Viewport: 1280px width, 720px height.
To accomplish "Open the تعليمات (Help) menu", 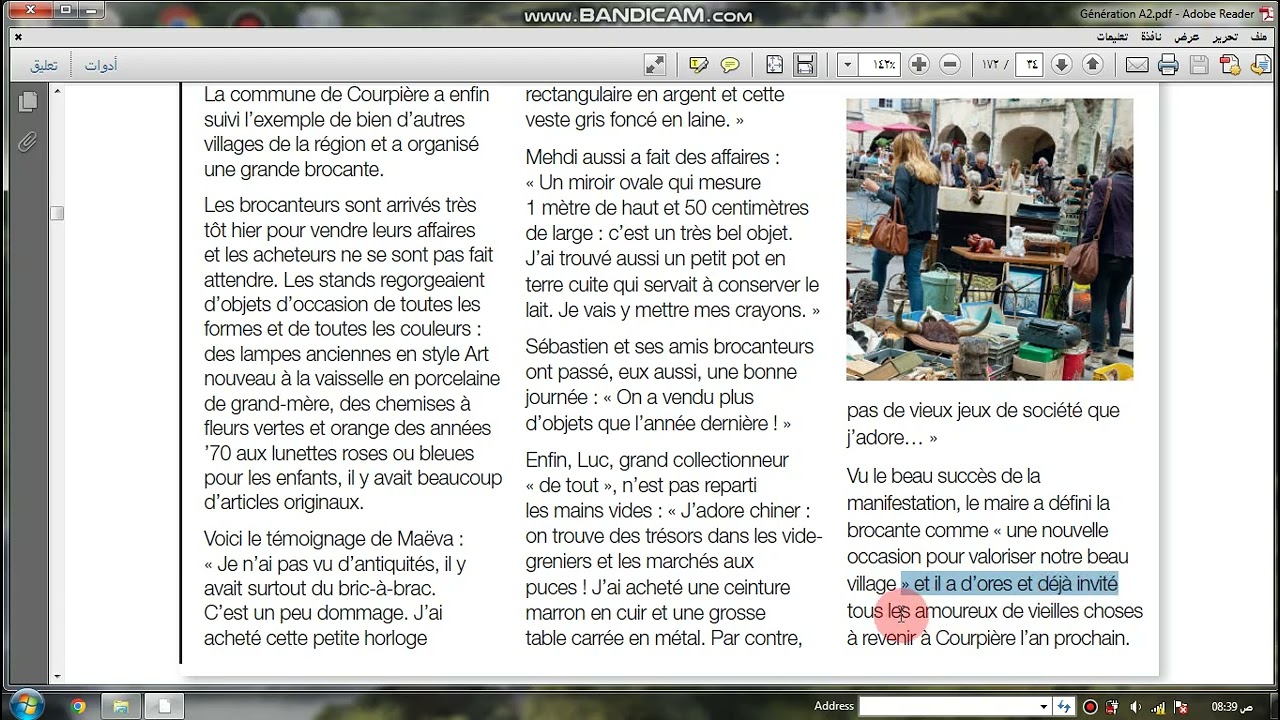I will (1112, 36).
